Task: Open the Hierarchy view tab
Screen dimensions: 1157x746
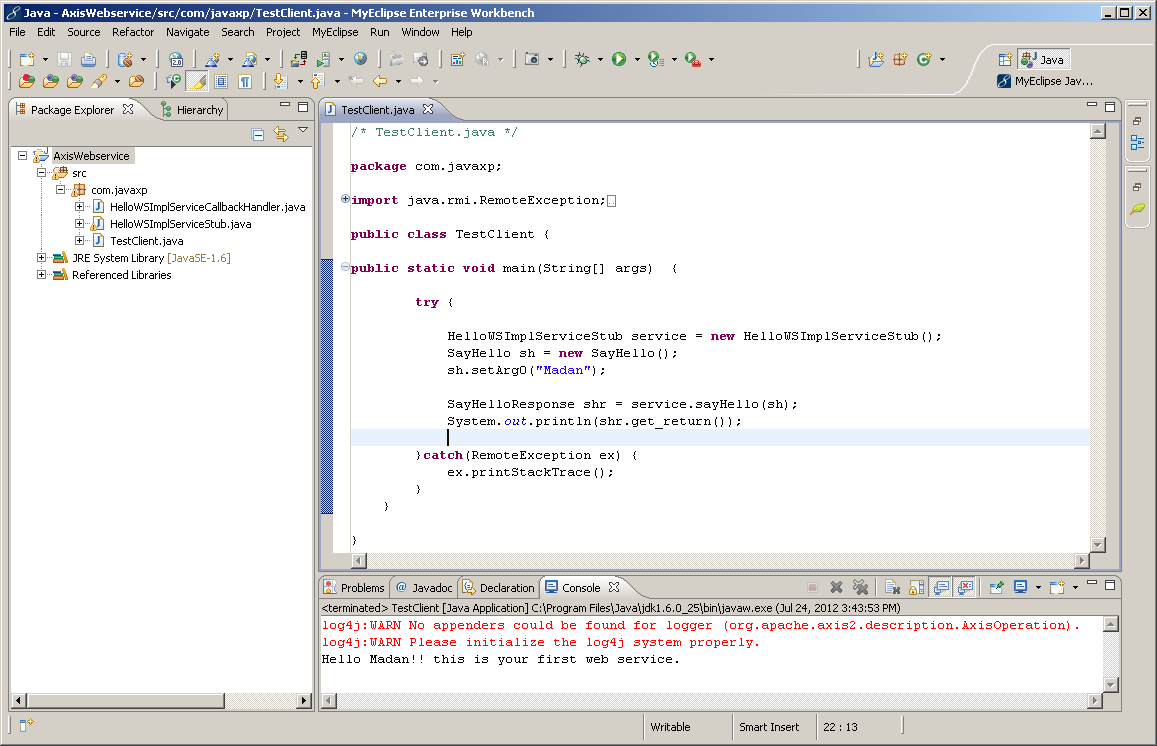Action: point(192,109)
